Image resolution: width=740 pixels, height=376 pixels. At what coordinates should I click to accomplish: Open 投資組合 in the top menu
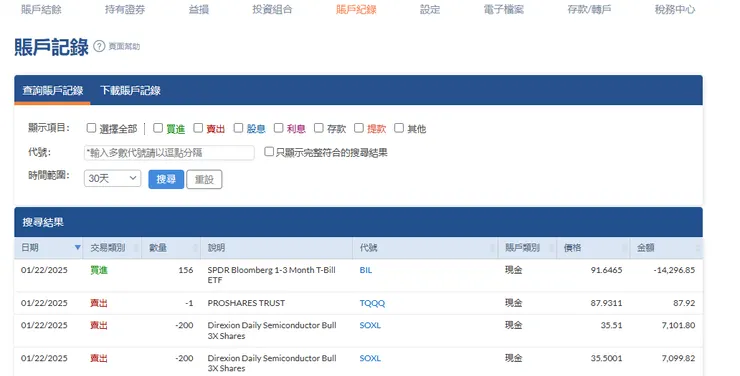(x=272, y=9)
